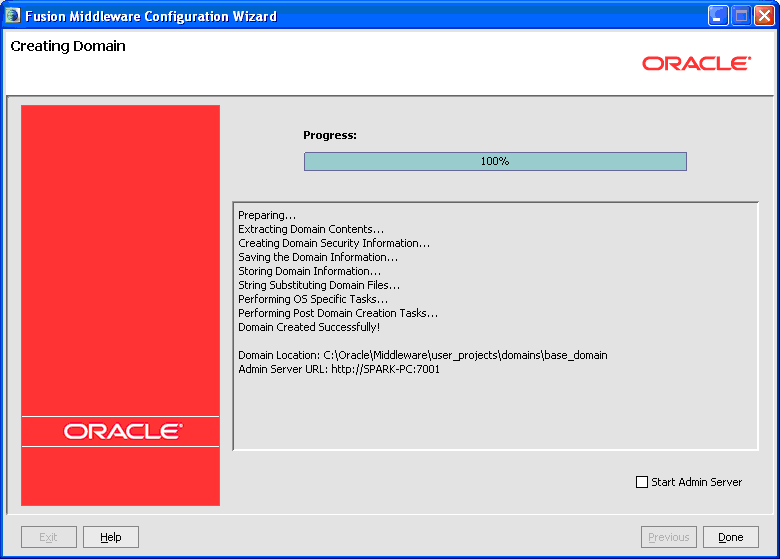Click the Oracle logo in the header
This screenshot has height=559, width=780.
(696, 63)
